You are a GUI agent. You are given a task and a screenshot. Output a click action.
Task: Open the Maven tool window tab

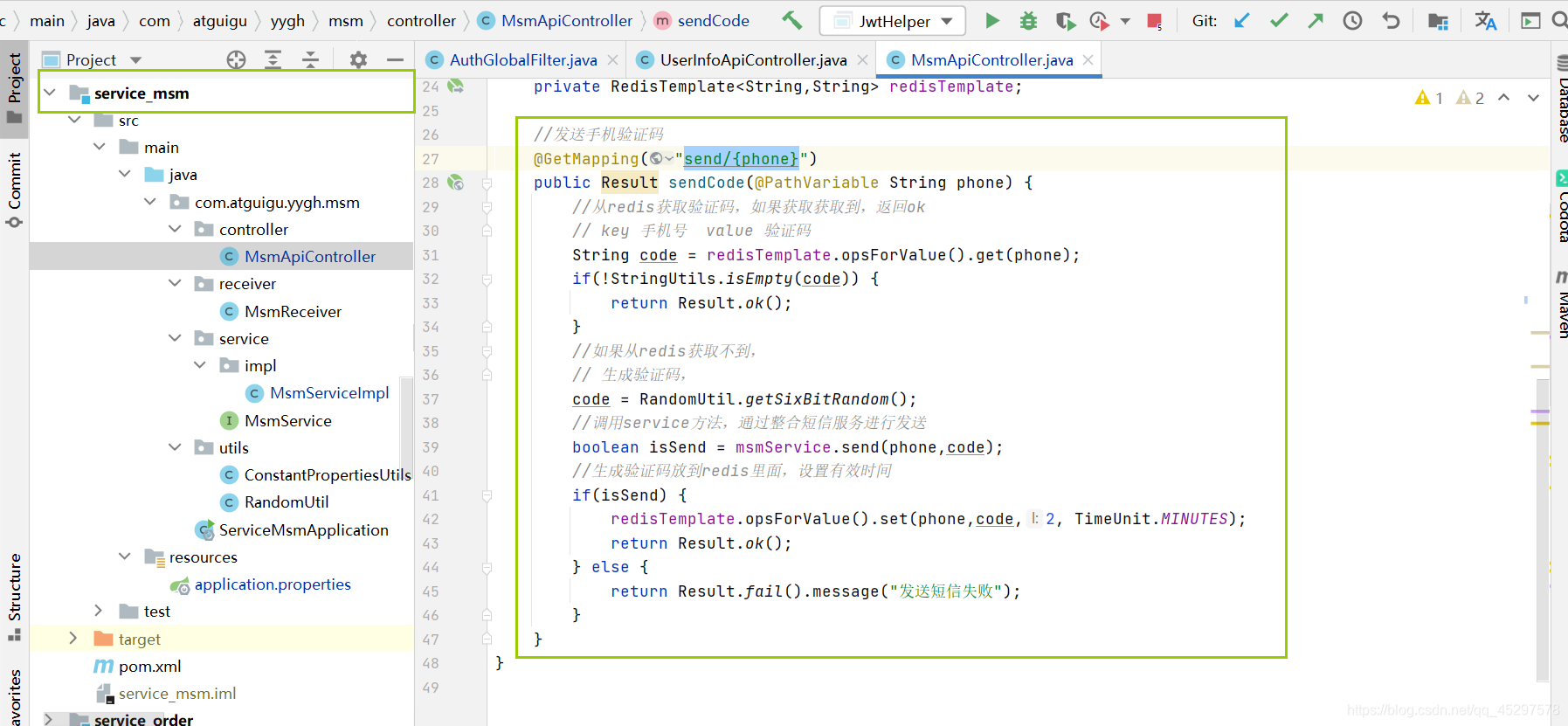1560,304
